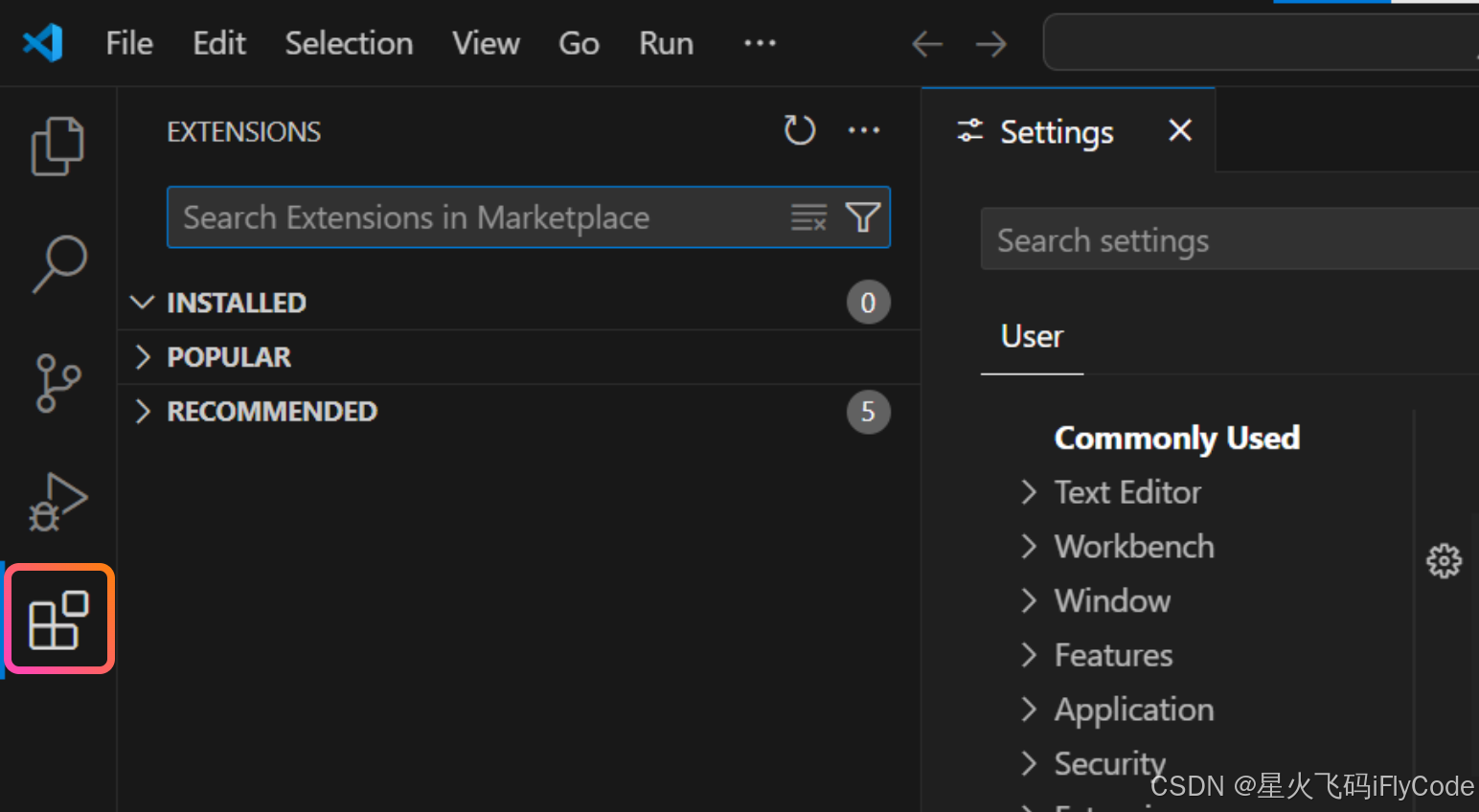Open the Selection menu

[349, 43]
